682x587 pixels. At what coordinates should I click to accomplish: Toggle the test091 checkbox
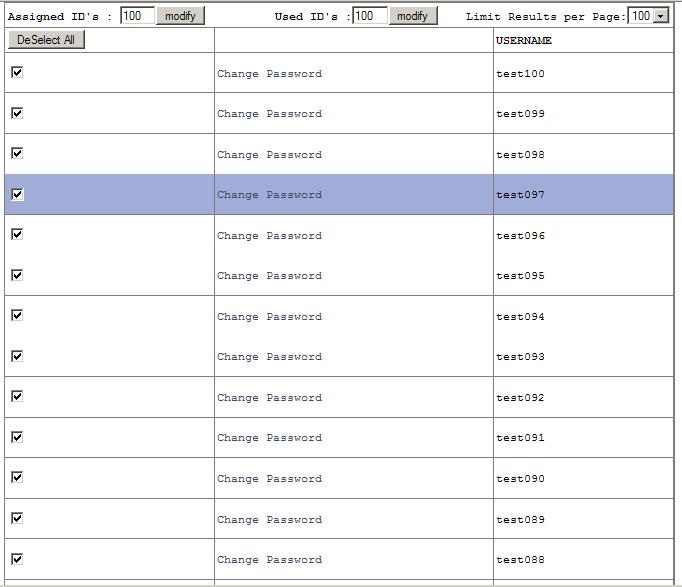(x=17, y=437)
